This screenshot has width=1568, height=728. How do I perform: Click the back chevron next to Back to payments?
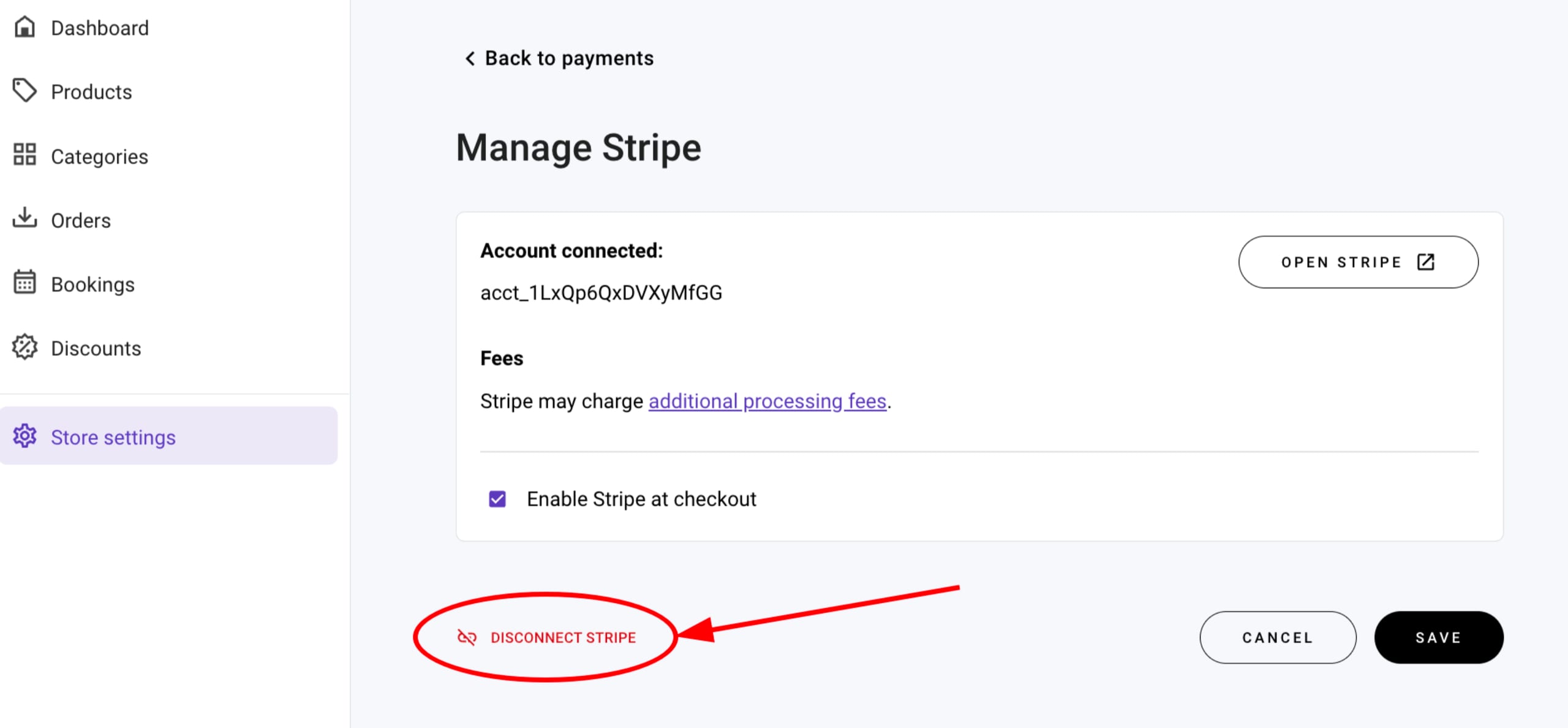469,58
